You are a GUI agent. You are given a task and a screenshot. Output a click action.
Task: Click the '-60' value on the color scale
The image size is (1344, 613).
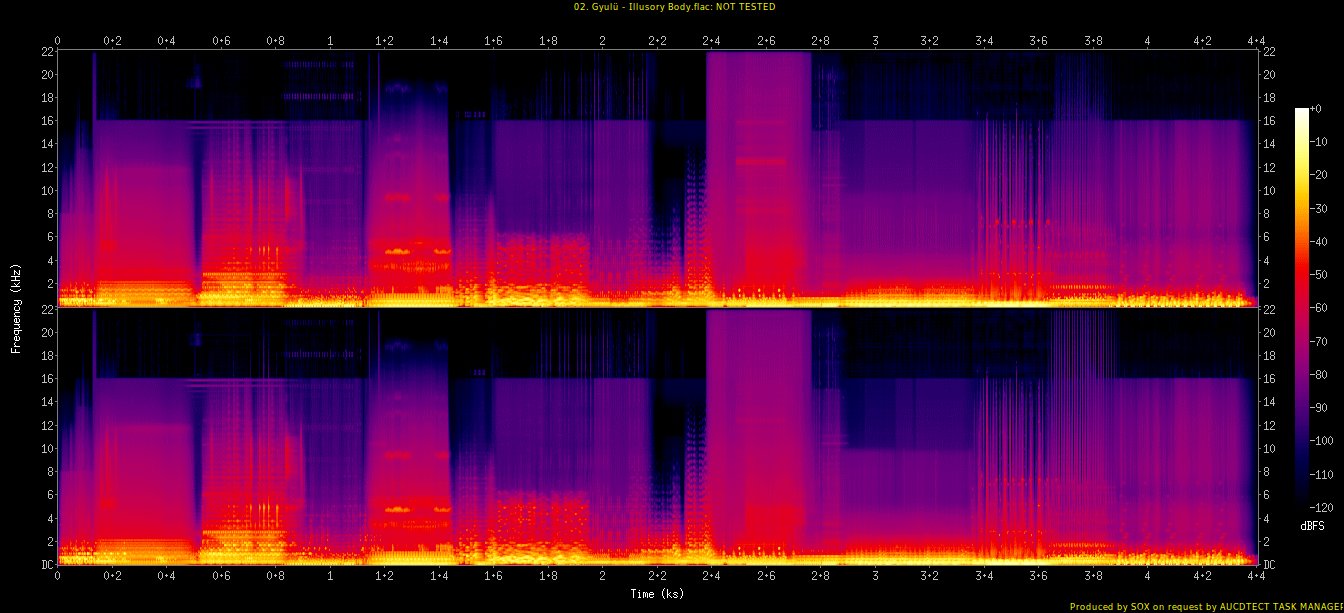coord(1320,309)
